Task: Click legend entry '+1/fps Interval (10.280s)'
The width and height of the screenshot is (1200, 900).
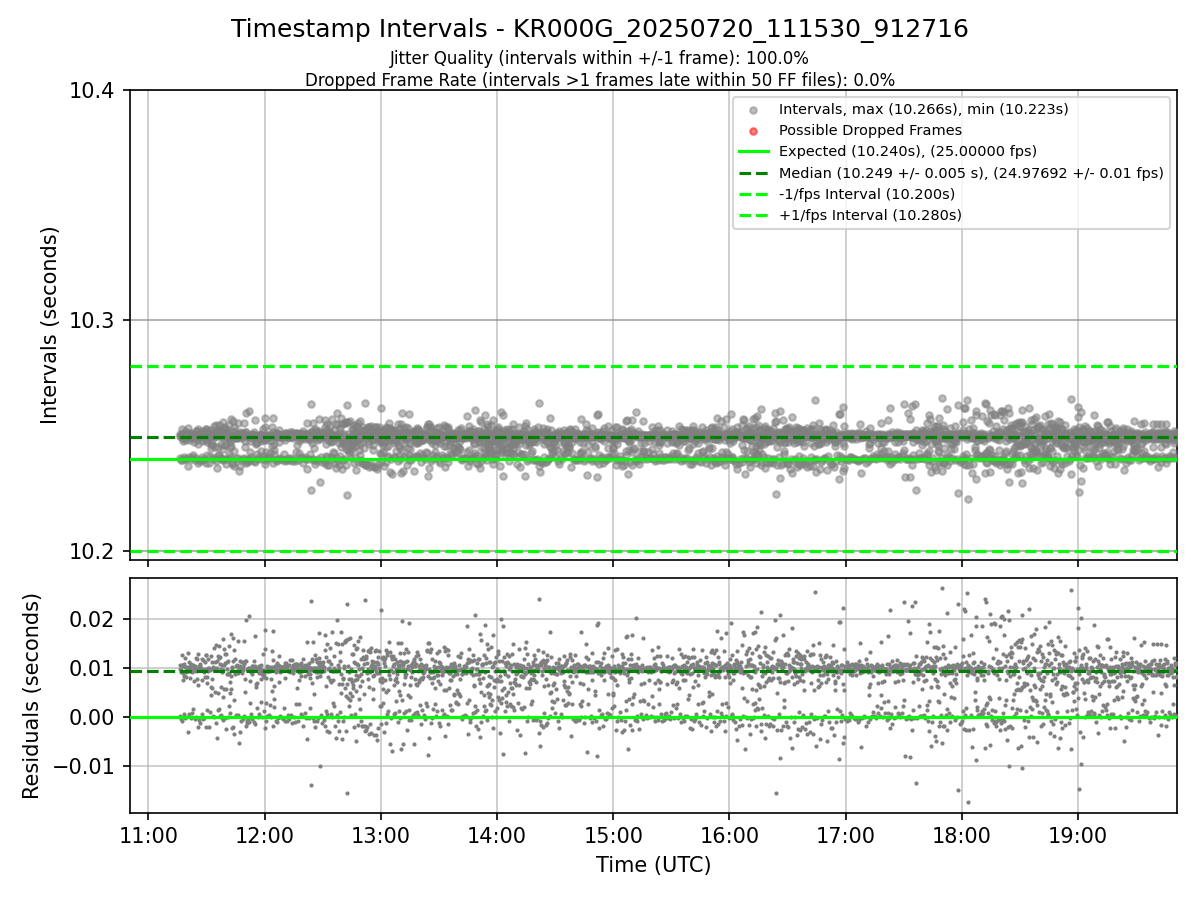Action: (x=870, y=215)
